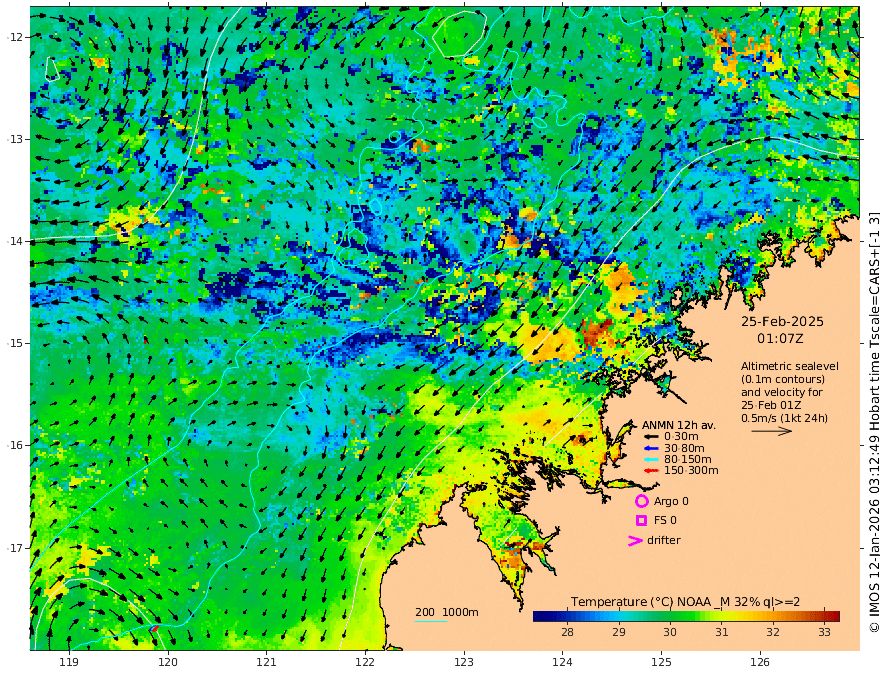
Task: Click the longitude axis label 123
Action: [x=464, y=662]
